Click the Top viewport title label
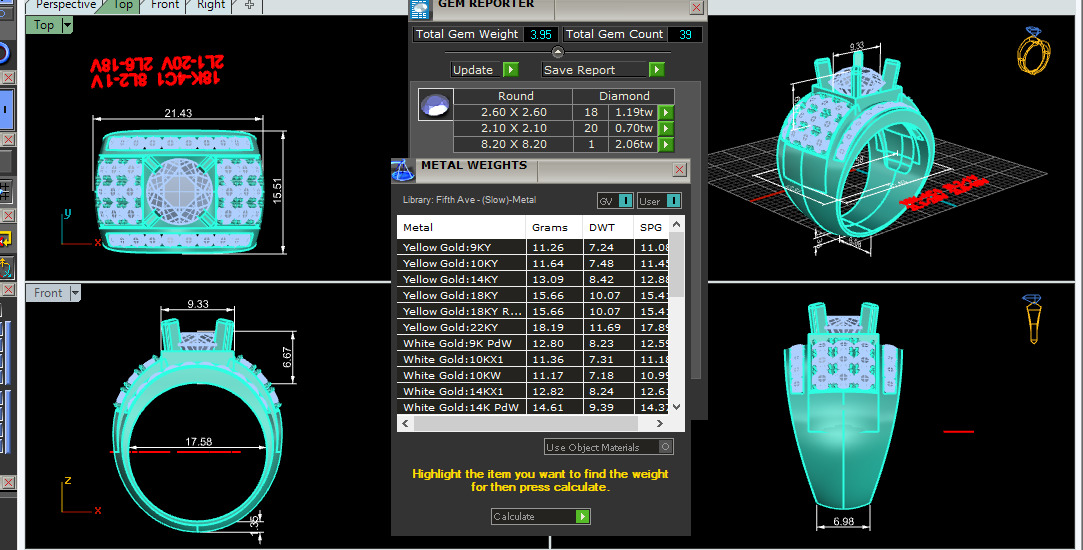The image size is (1083, 550). (x=44, y=25)
